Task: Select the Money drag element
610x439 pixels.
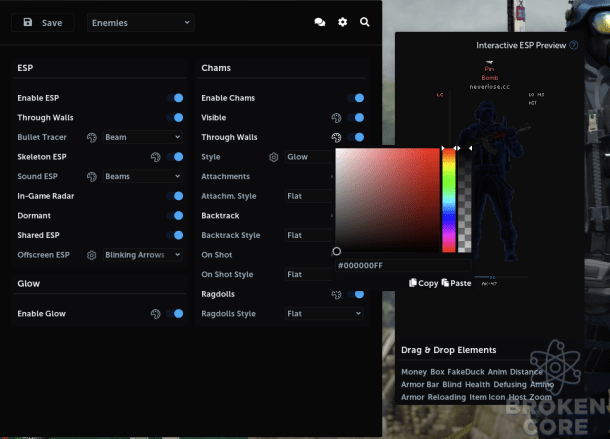Action: (414, 372)
